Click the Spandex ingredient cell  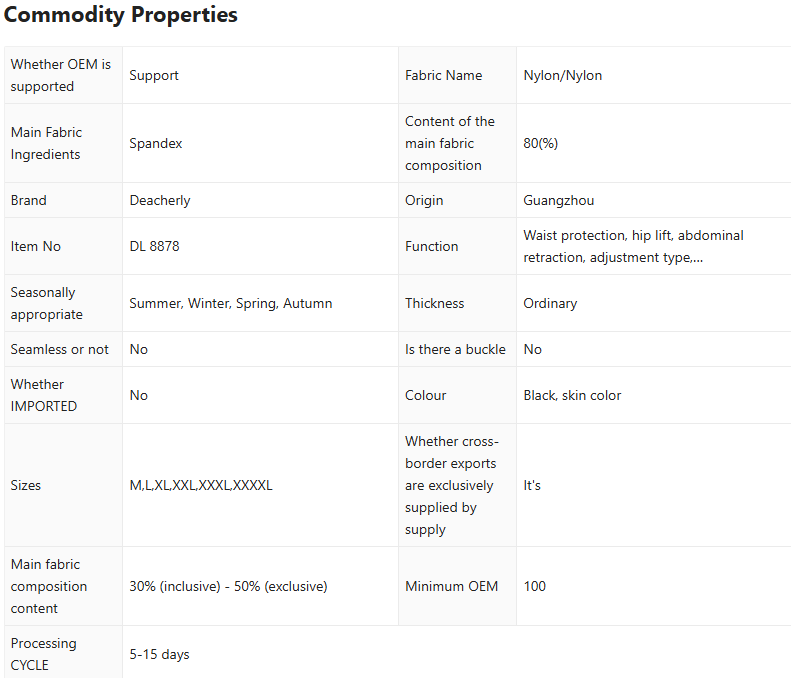(156, 143)
